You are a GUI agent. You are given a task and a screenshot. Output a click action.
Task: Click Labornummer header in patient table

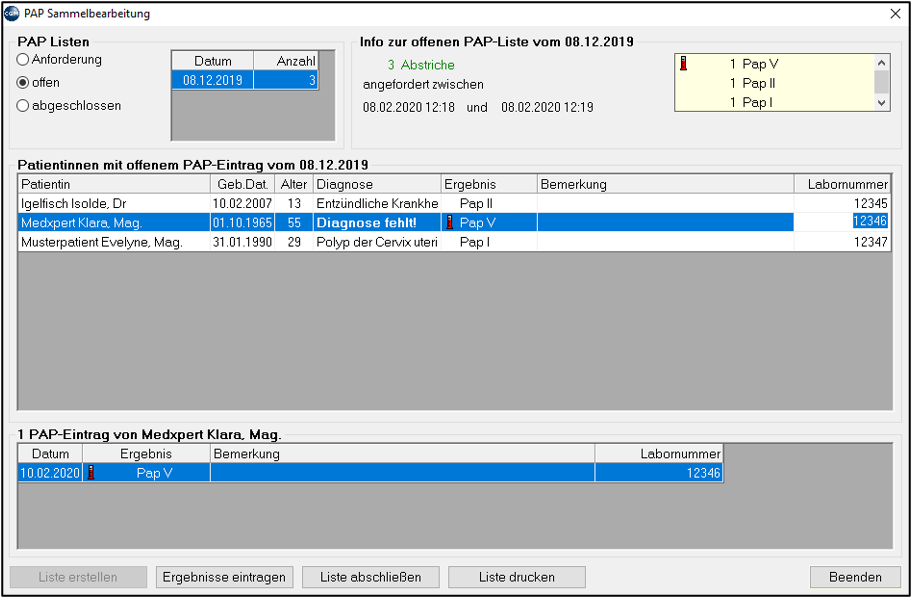(842, 184)
